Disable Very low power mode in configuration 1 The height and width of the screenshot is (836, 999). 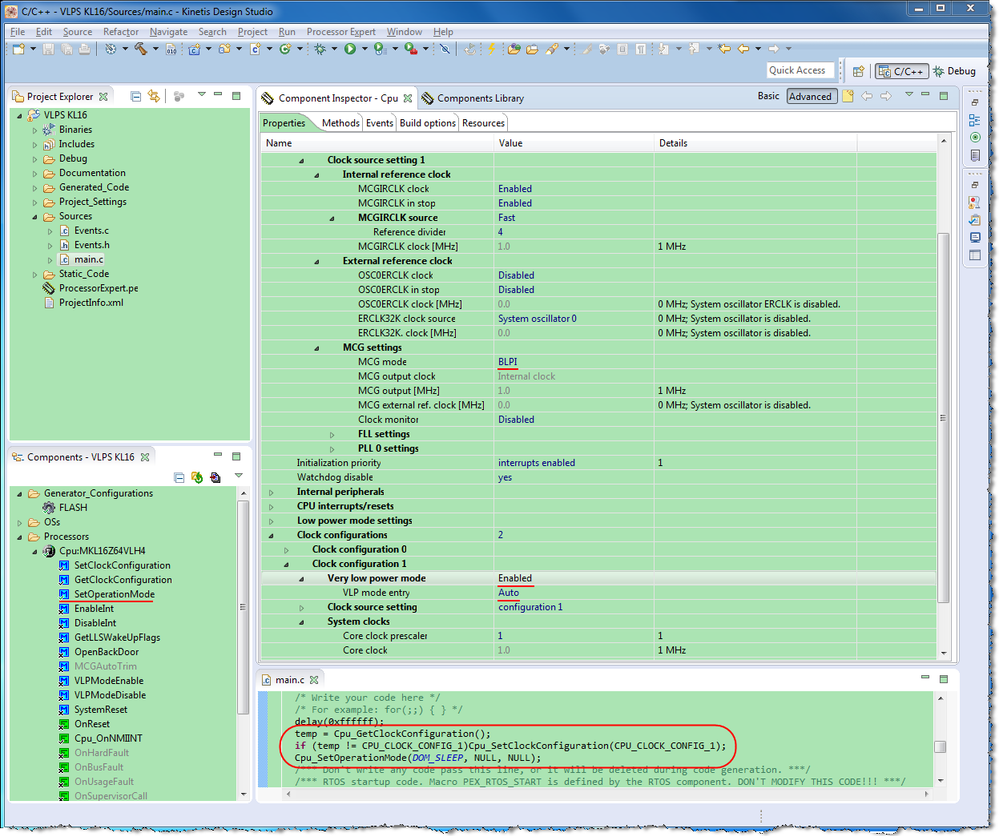pyautogui.click(x=517, y=578)
